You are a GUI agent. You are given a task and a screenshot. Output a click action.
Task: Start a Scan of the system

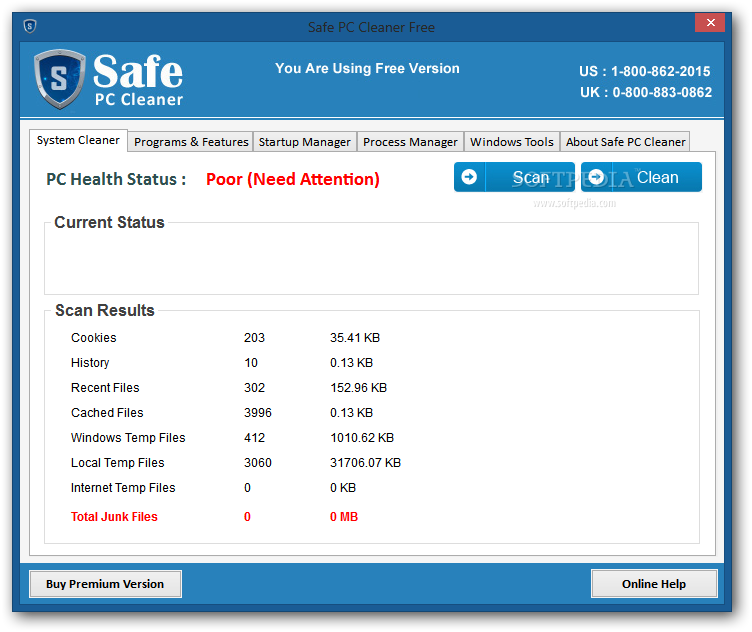[x=514, y=177]
